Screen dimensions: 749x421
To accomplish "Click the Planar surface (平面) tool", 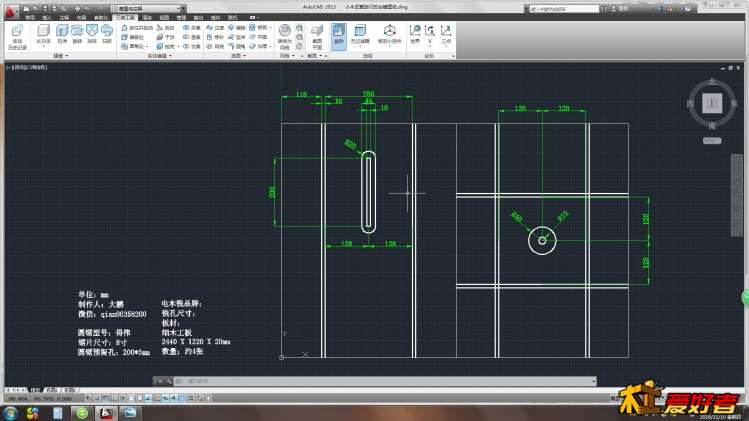I will (x=258, y=37).
